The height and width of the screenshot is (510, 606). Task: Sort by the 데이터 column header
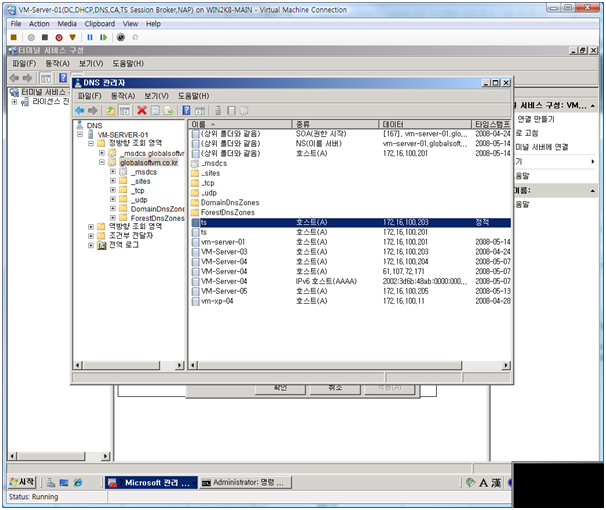[425, 124]
